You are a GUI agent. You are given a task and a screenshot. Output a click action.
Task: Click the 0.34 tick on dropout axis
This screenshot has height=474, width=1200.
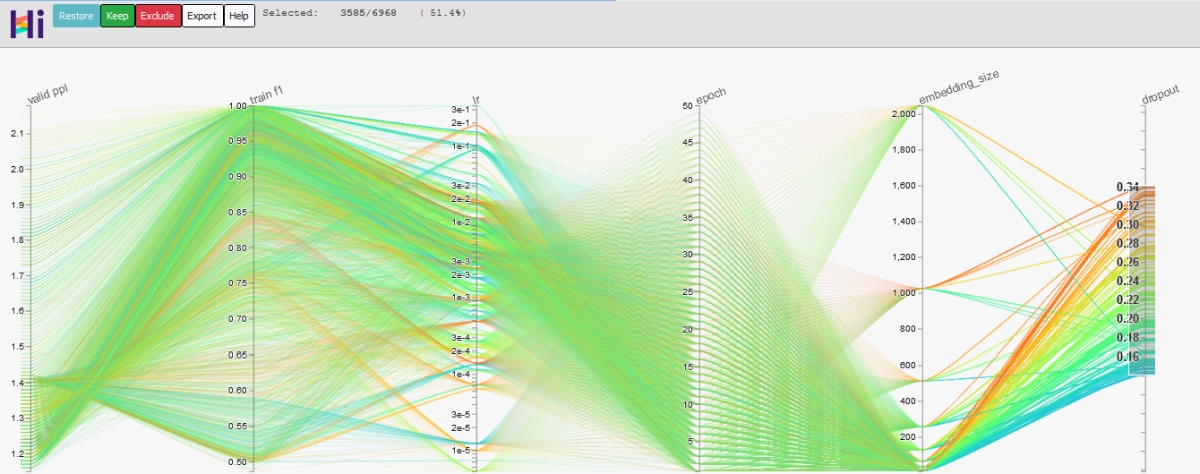[x=1128, y=187]
